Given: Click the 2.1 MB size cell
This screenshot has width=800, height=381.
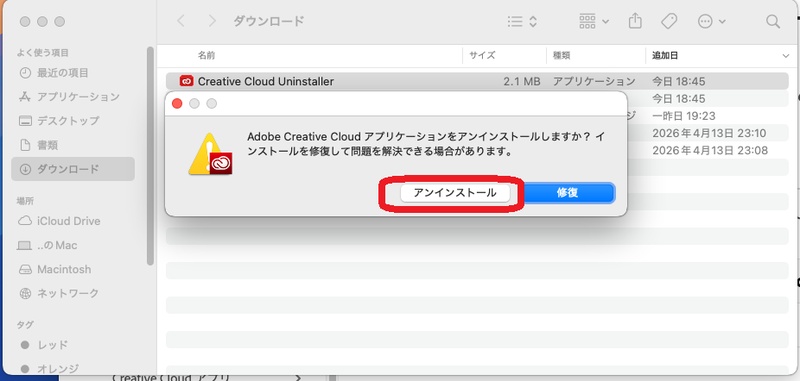Looking at the screenshot, I should (522, 81).
